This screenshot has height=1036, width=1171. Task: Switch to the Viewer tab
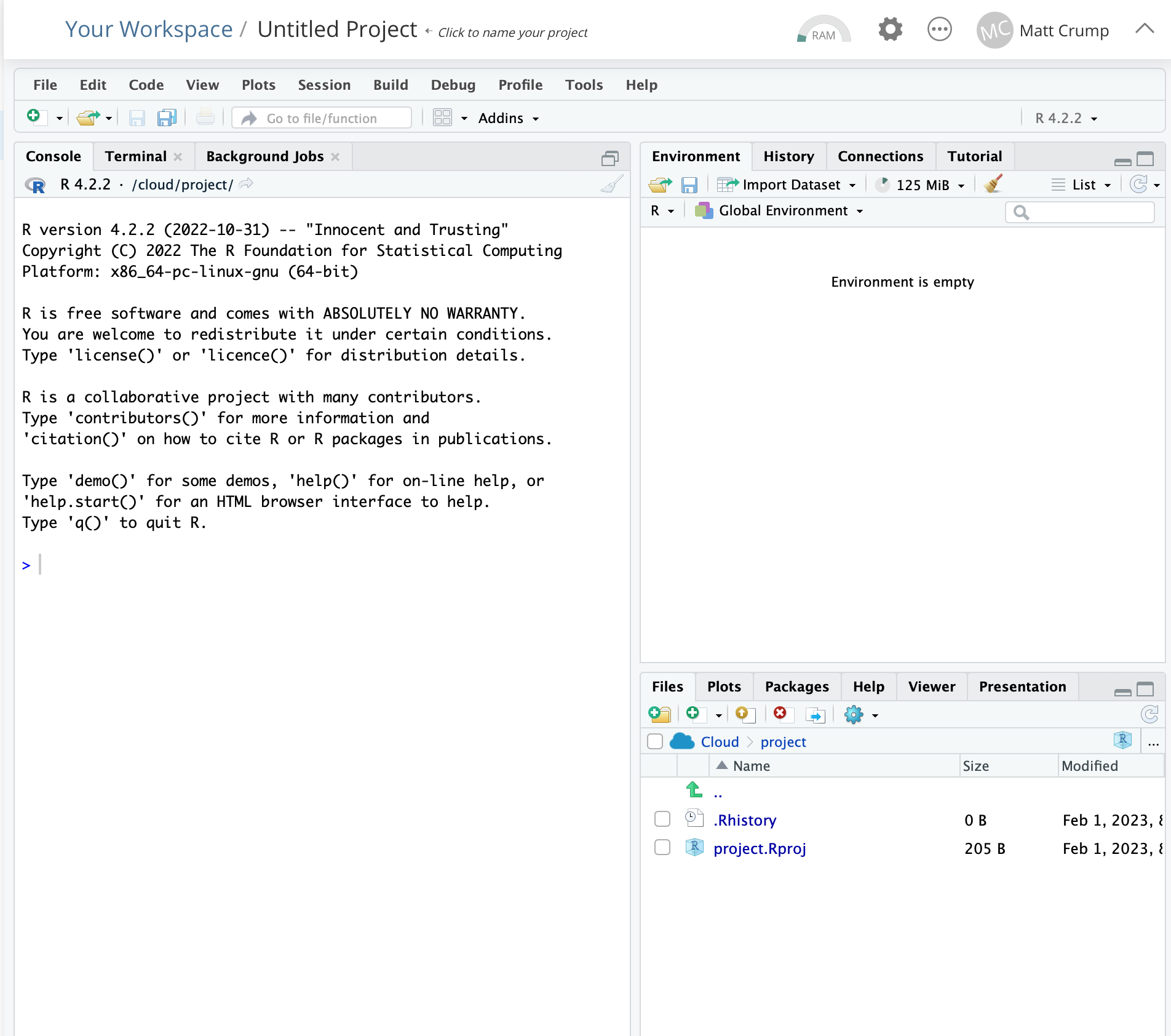coord(931,687)
